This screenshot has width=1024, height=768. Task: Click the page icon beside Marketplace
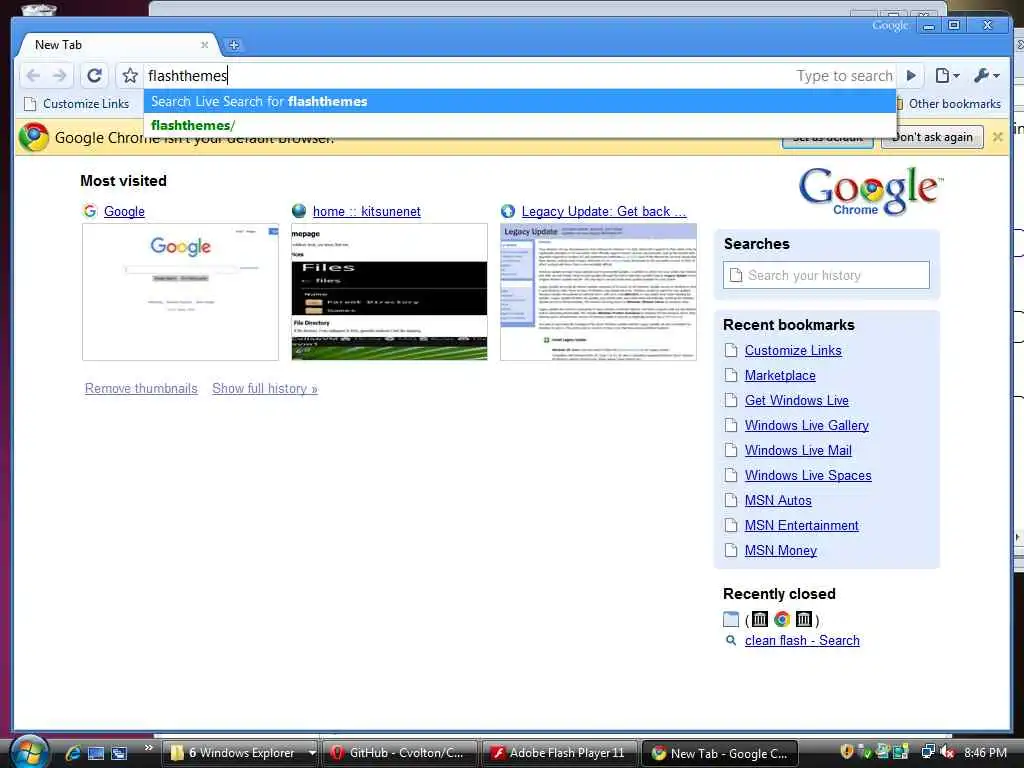click(731, 376)
